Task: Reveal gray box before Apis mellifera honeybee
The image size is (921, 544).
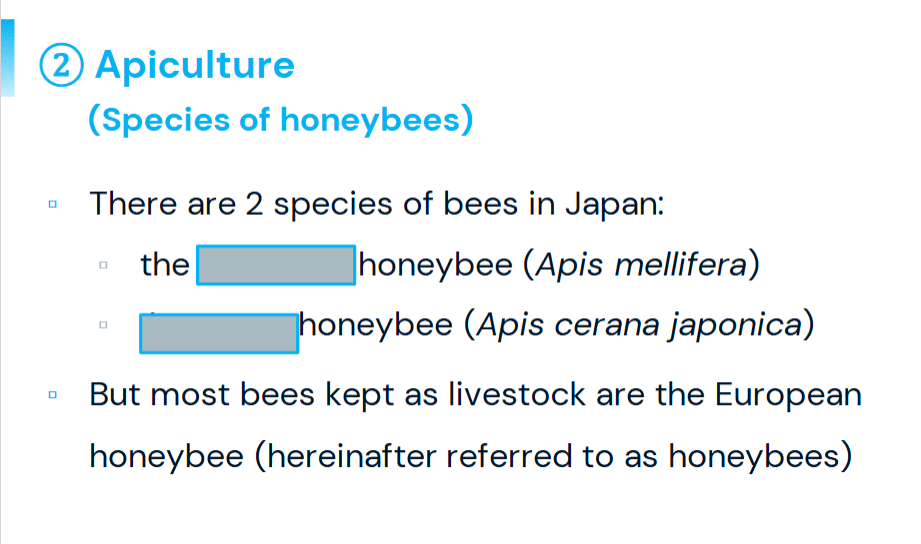Action: (x=276, y=265)
